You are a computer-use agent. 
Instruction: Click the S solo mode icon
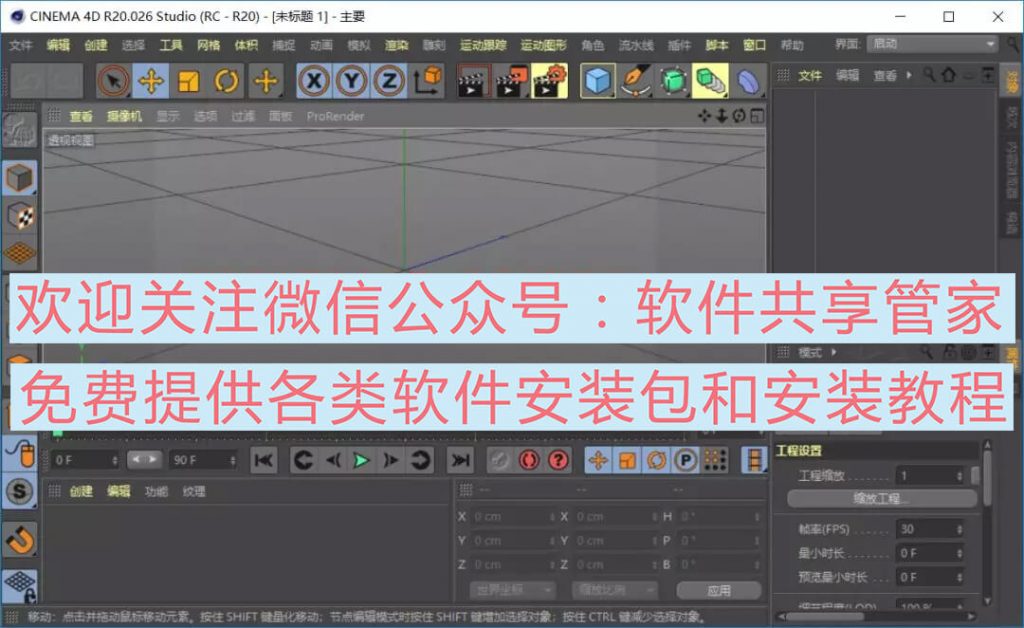pyautogui.click(x=20, y=492)
